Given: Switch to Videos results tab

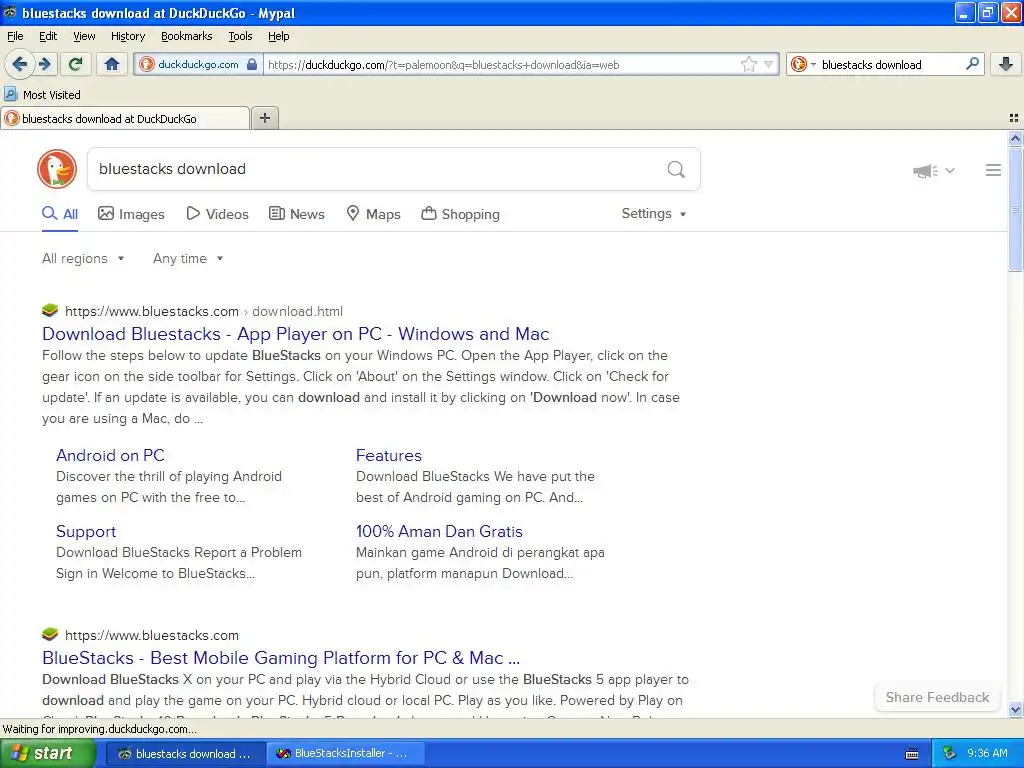Looking at the screenshot, I should [217, 214].
